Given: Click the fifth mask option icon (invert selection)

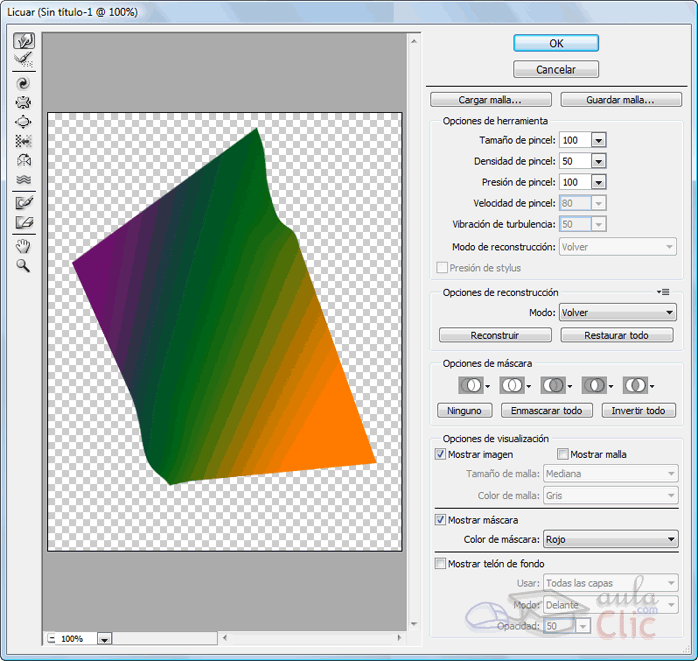Looking at the screenshot, I should (635, 385).
